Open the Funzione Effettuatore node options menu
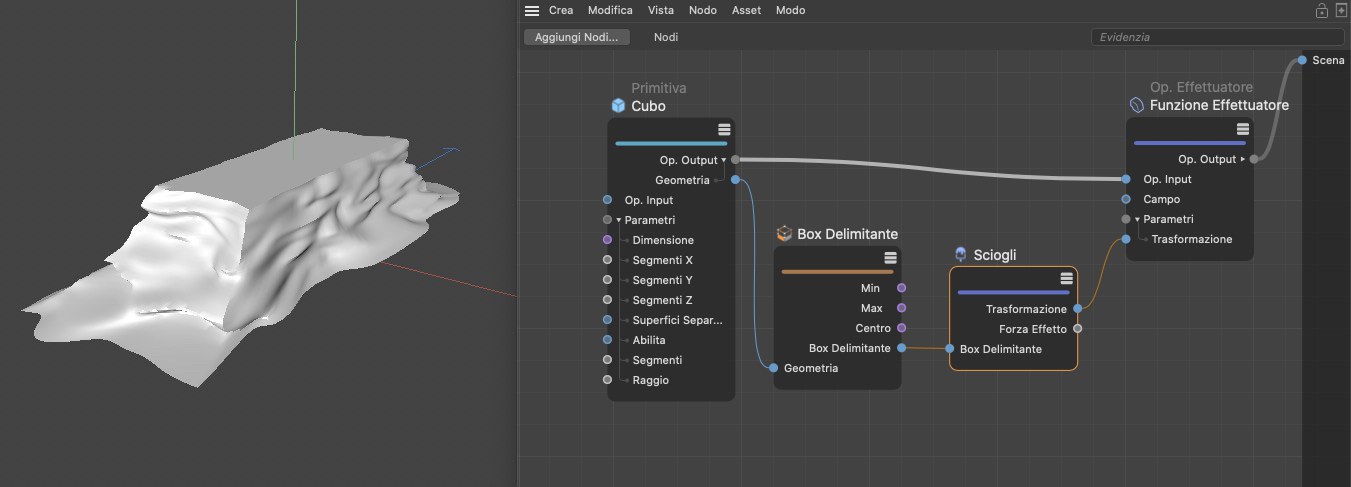This screenshot has width=1351, height=487. click(1242, 129)
